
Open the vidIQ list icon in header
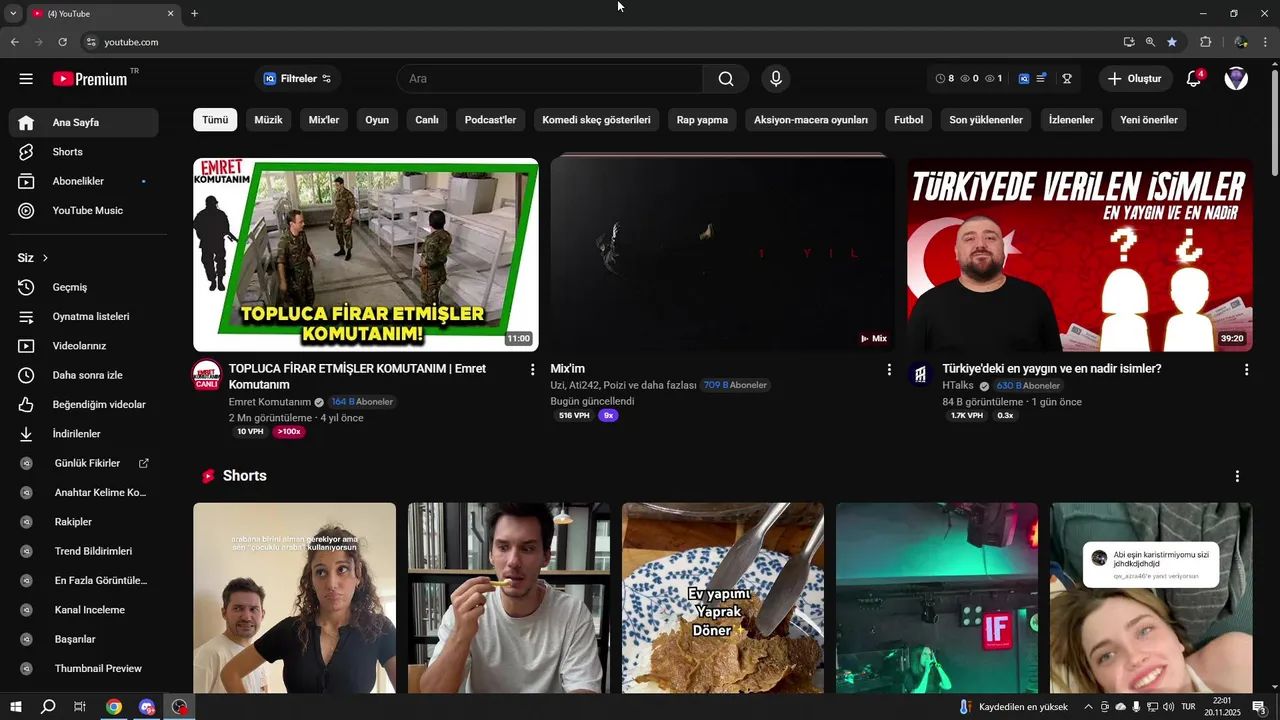[1041, 78]
